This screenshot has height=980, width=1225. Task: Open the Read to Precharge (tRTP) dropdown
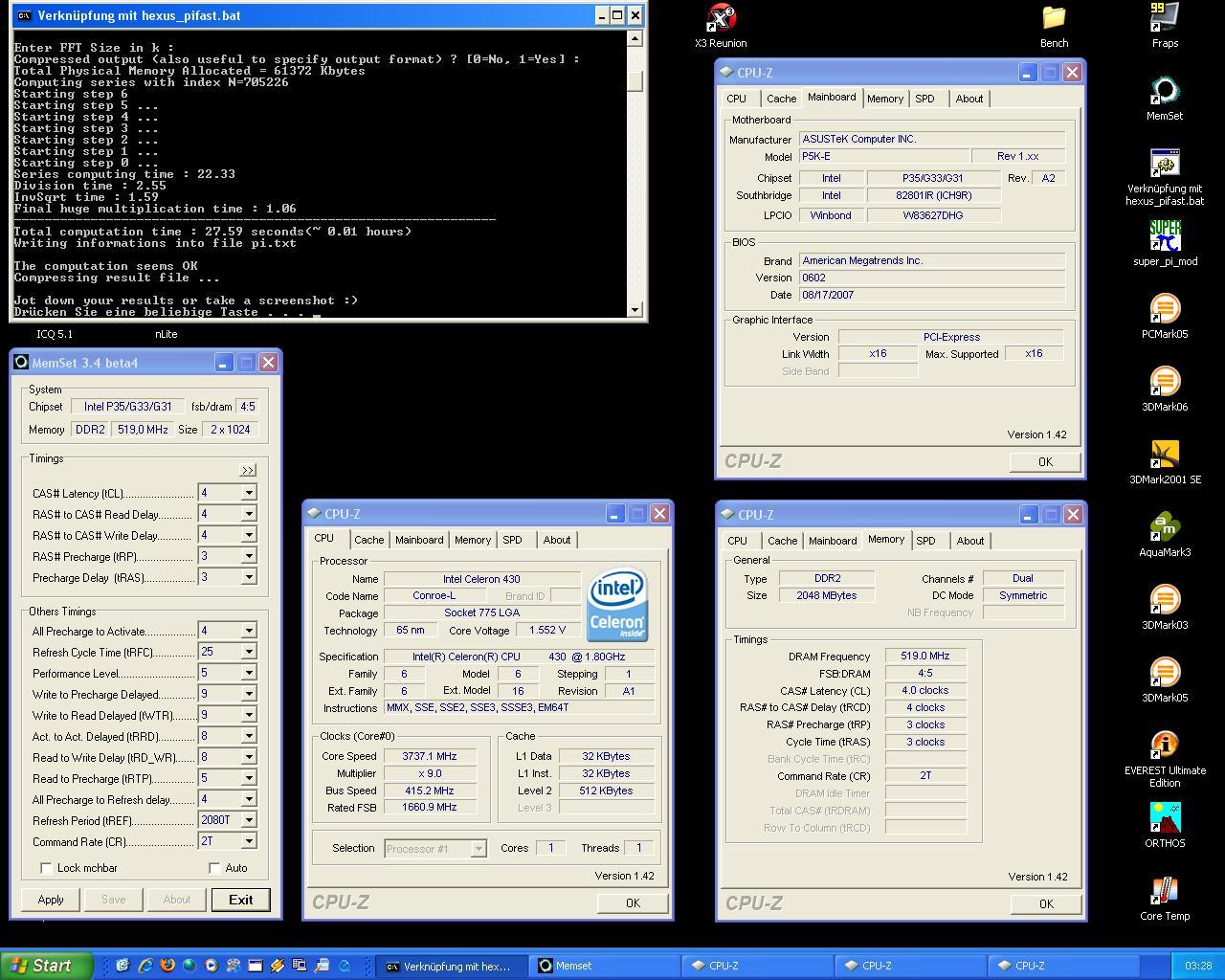pos(249,778)
